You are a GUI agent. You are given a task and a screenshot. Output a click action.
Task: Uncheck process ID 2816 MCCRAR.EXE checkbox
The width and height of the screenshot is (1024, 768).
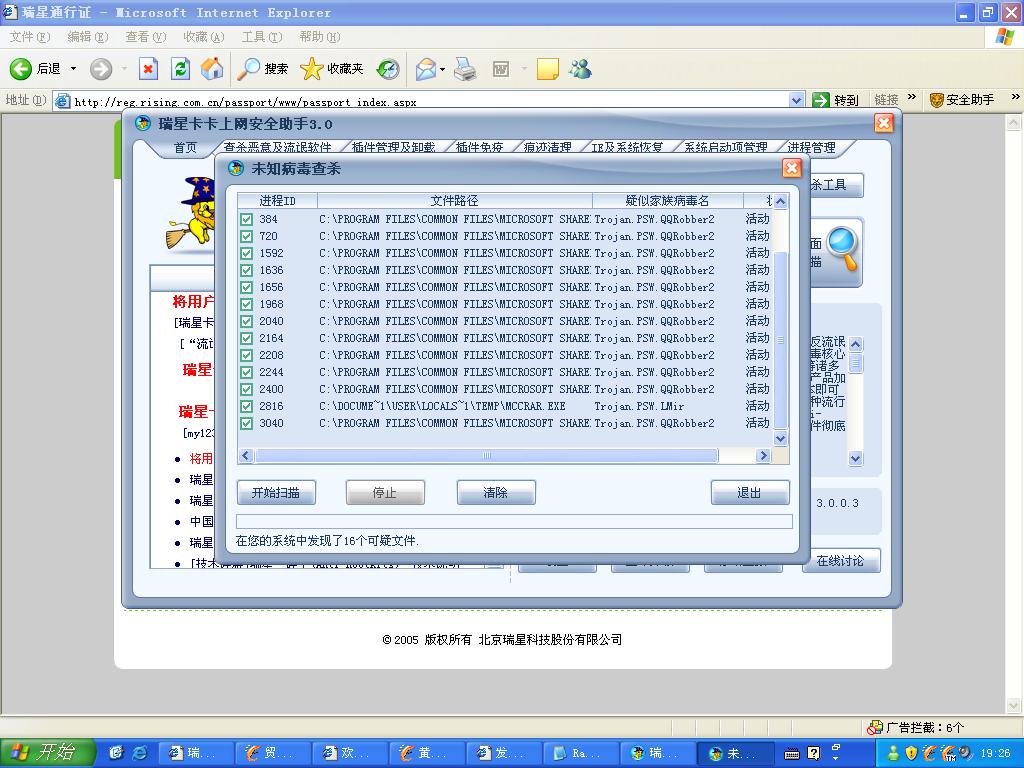tap(246, 406)
